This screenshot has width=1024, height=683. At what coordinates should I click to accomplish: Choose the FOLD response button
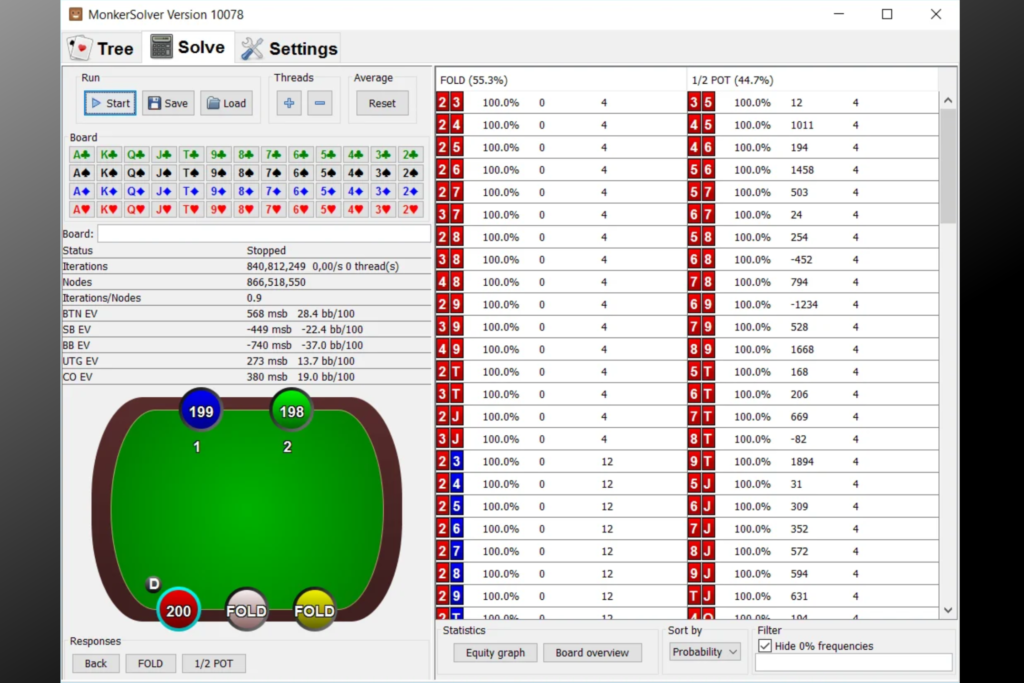point(150,663)
